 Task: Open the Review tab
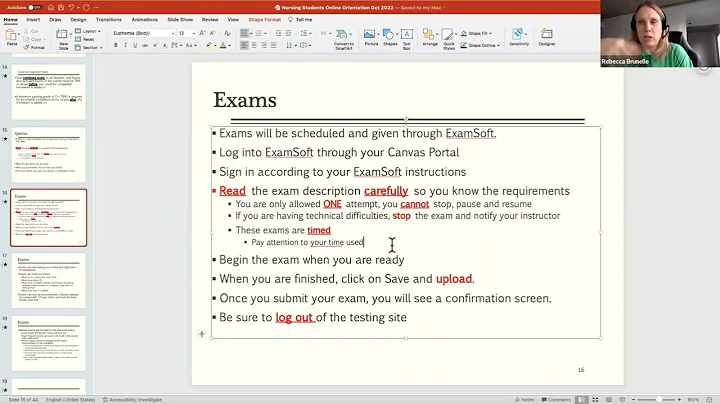(210, 20)
